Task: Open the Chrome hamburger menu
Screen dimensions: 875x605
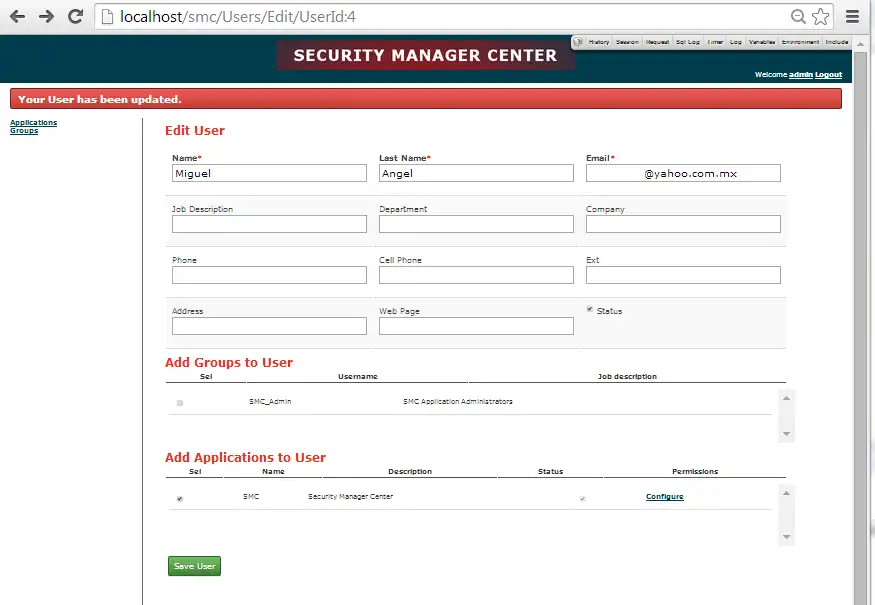Action: pyautogui.click(x=852, y=17)
